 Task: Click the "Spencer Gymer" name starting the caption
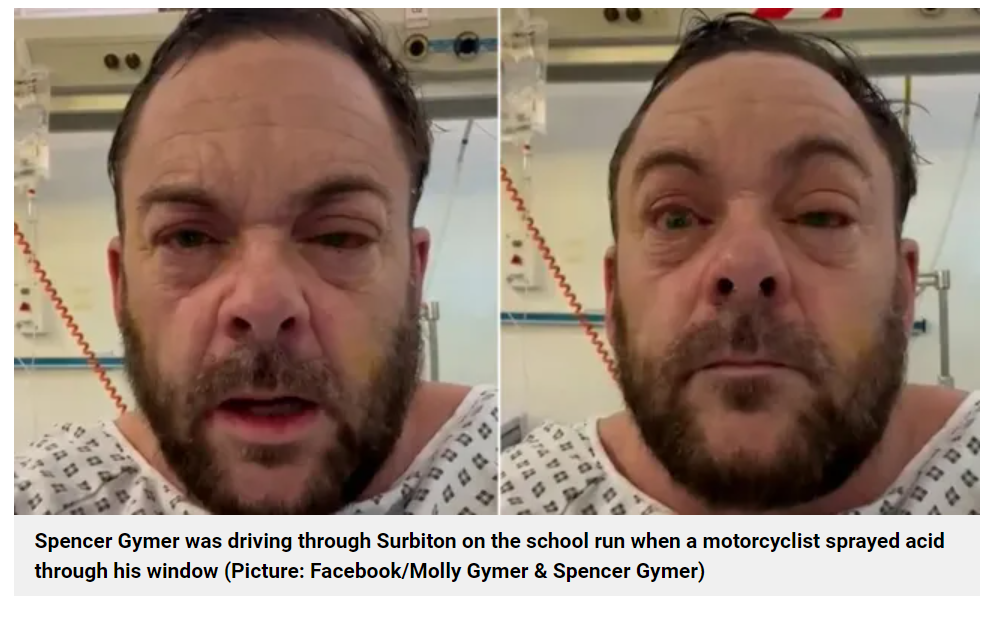tap(106, 542)
